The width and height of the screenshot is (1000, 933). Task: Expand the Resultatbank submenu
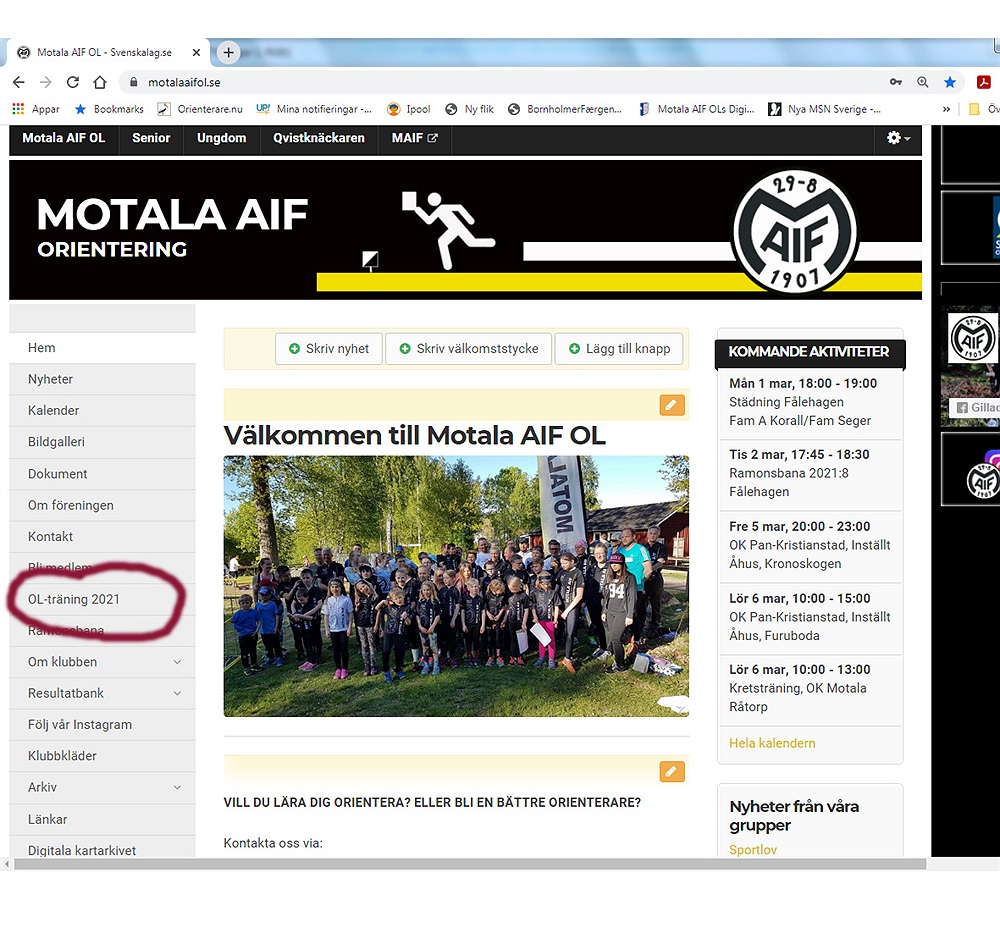177,693
